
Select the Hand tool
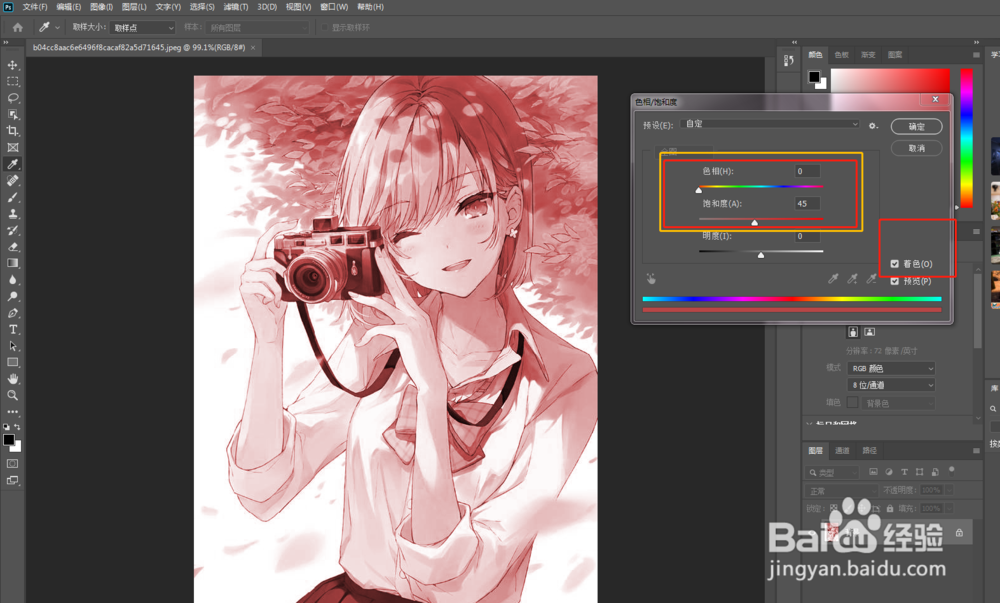(x=13, y=379)
